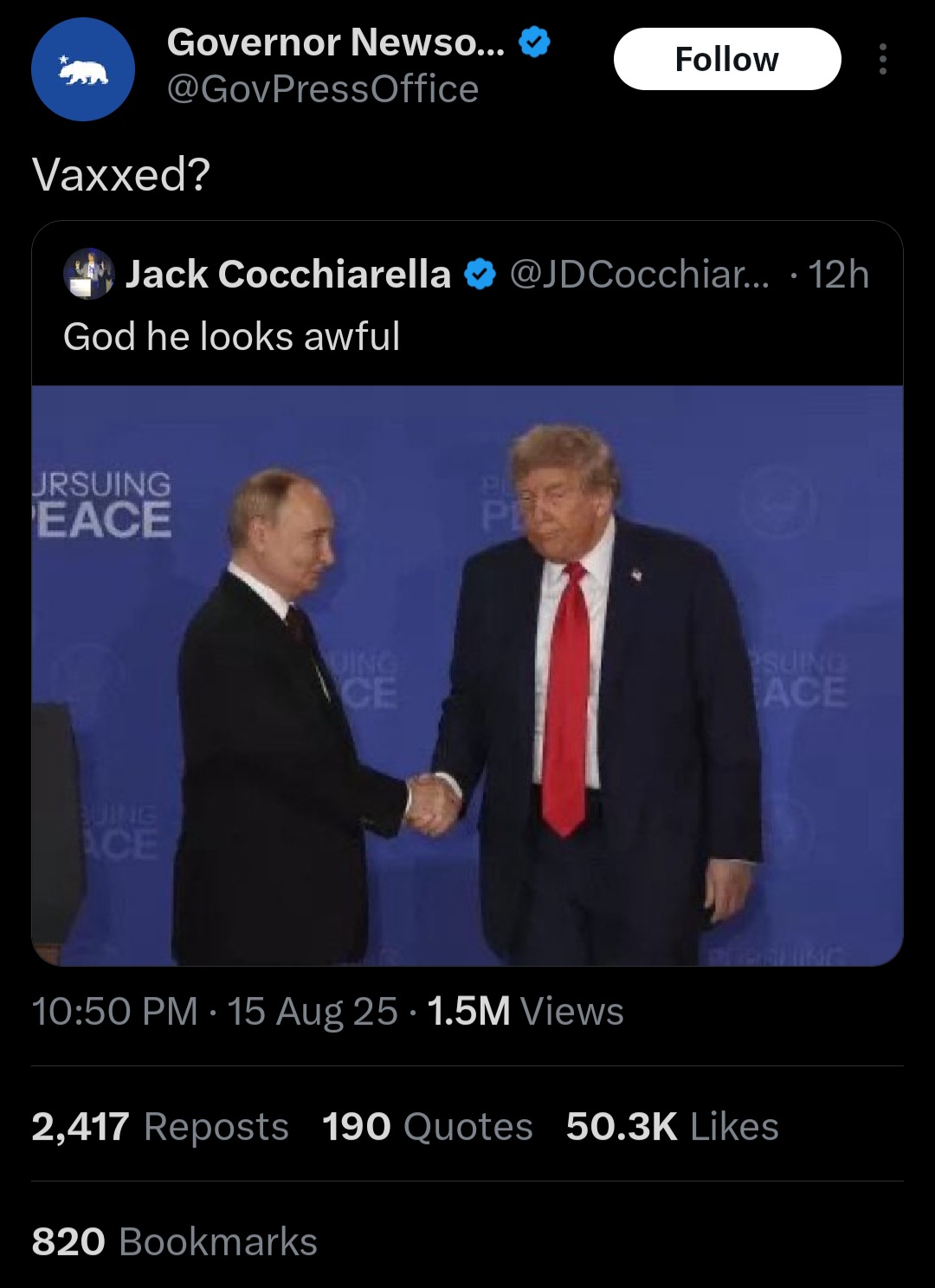Open the quoted post text "God he looks awful"
Image resolution: width=935 pixels, height=1288 pixels.
click(x=232, y=336)
